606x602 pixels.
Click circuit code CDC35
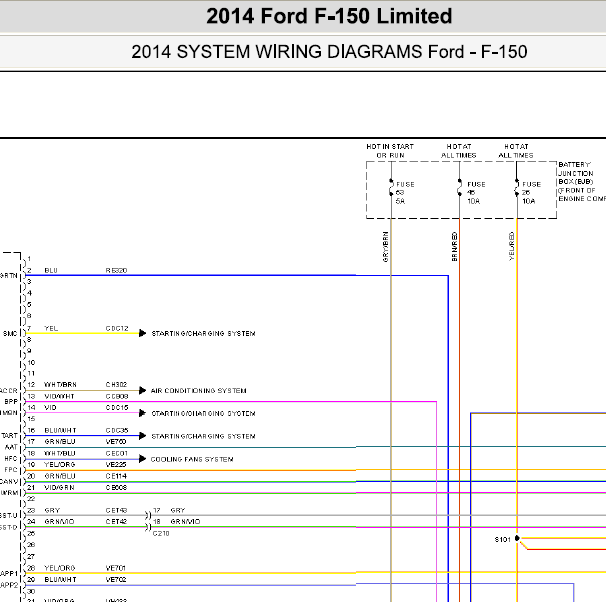point(117,430)
